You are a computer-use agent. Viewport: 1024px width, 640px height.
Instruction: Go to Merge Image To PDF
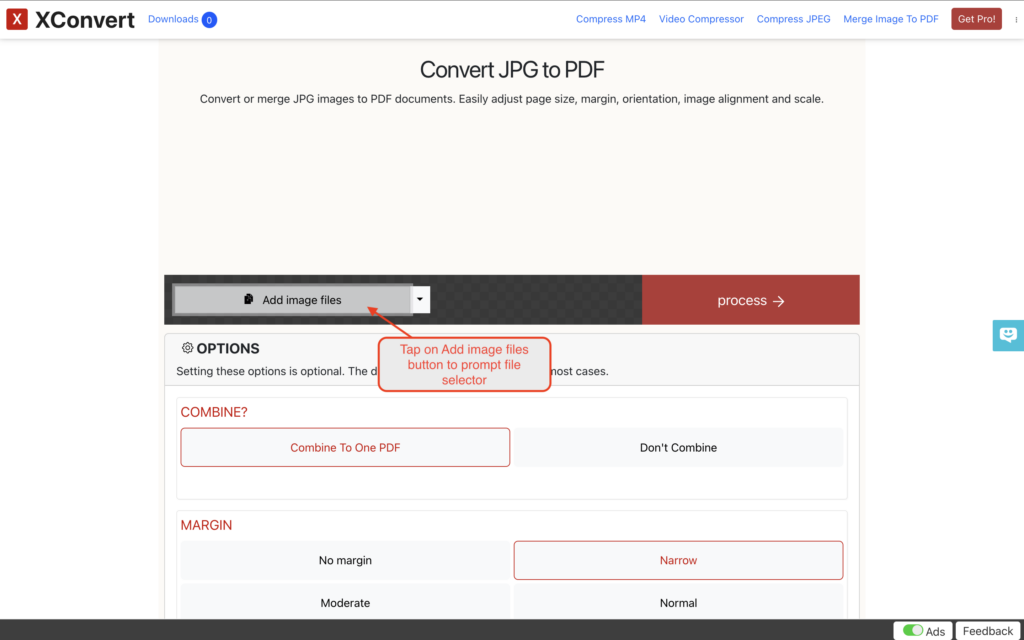click(x=890, y=19)
